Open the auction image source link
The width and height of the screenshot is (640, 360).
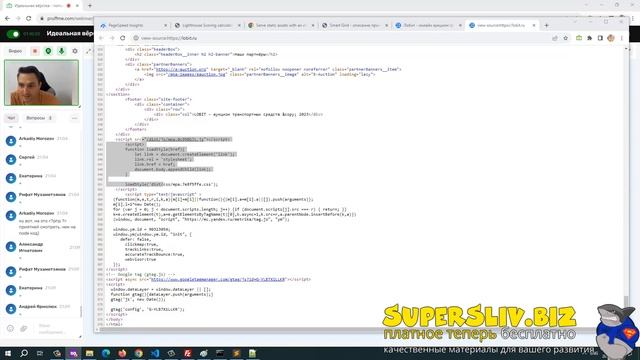[x=196, y=75]
